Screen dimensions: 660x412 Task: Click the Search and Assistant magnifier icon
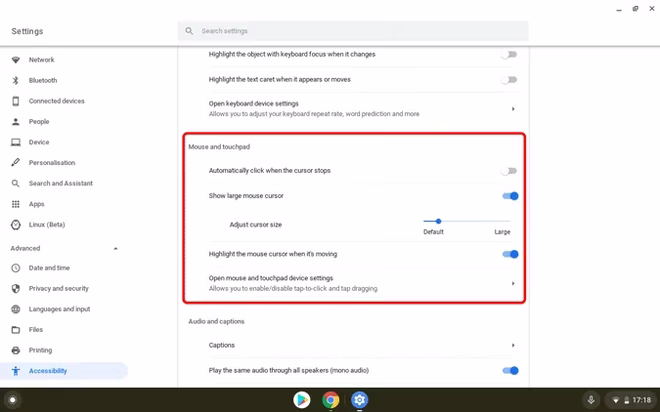pyautogui.click(x=16, y=183)
